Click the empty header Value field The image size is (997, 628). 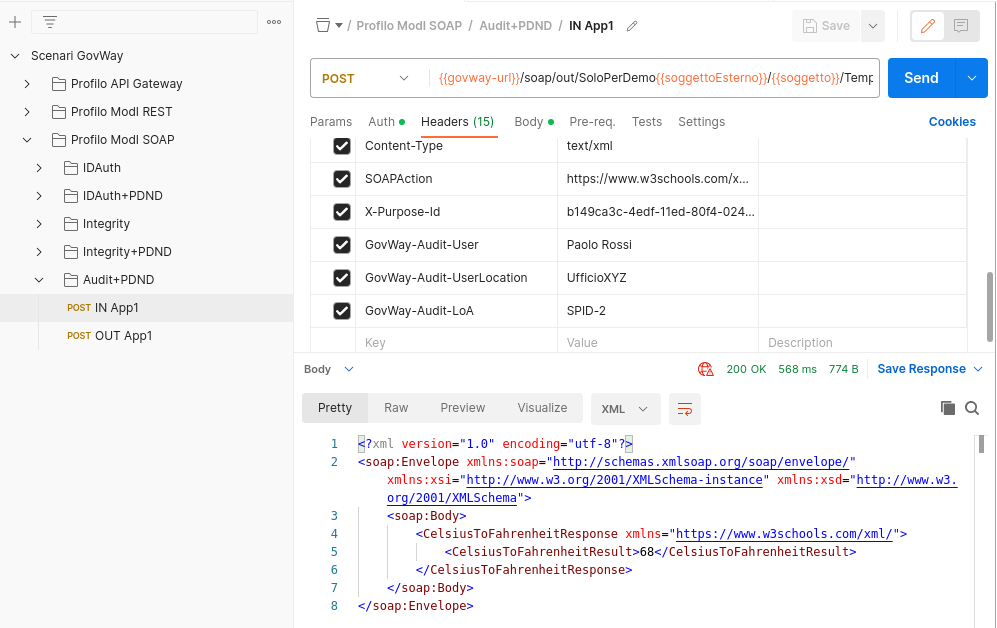tap(657, 343)
